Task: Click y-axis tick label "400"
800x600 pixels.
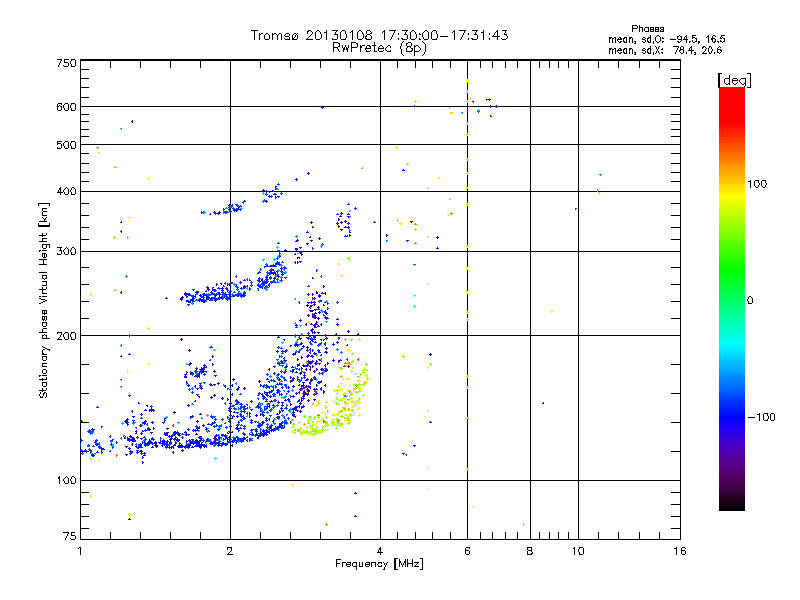Action: [66, 192]
